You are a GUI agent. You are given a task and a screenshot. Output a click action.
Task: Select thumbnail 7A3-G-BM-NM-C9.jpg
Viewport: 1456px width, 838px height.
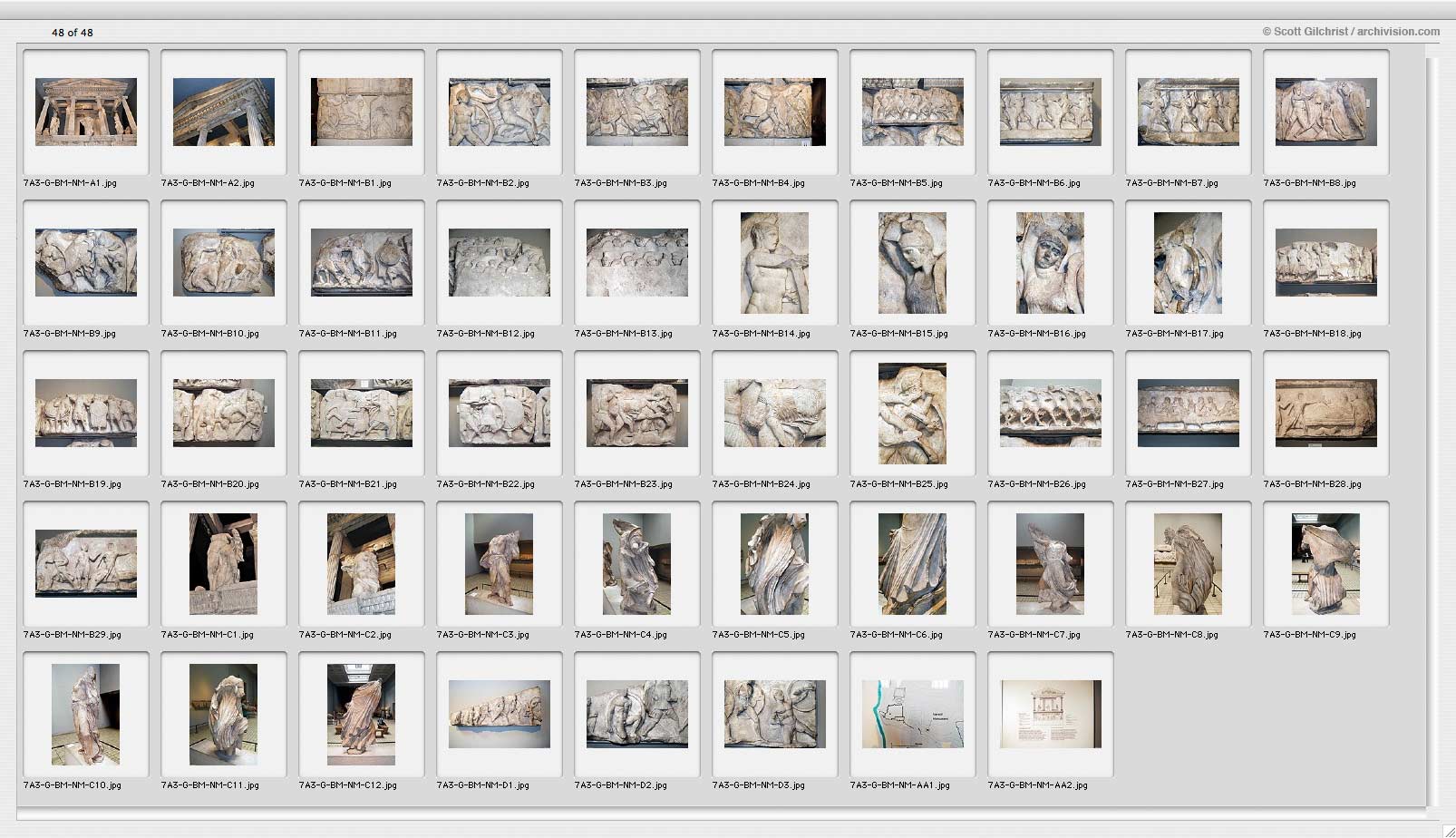[1326, 564]
